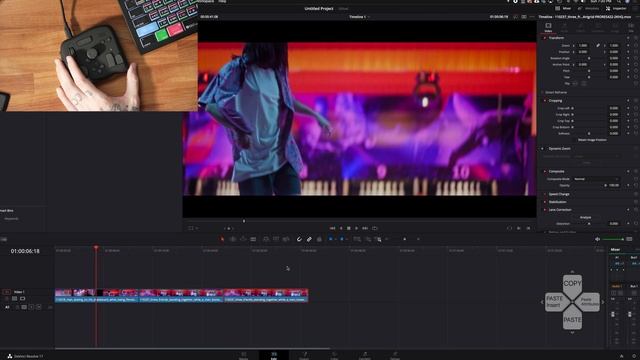Image resolution: width=640 pixels, height=360 pixels.
Task: Click the Flip horizontal button
Action: click(x=576, y=83)
